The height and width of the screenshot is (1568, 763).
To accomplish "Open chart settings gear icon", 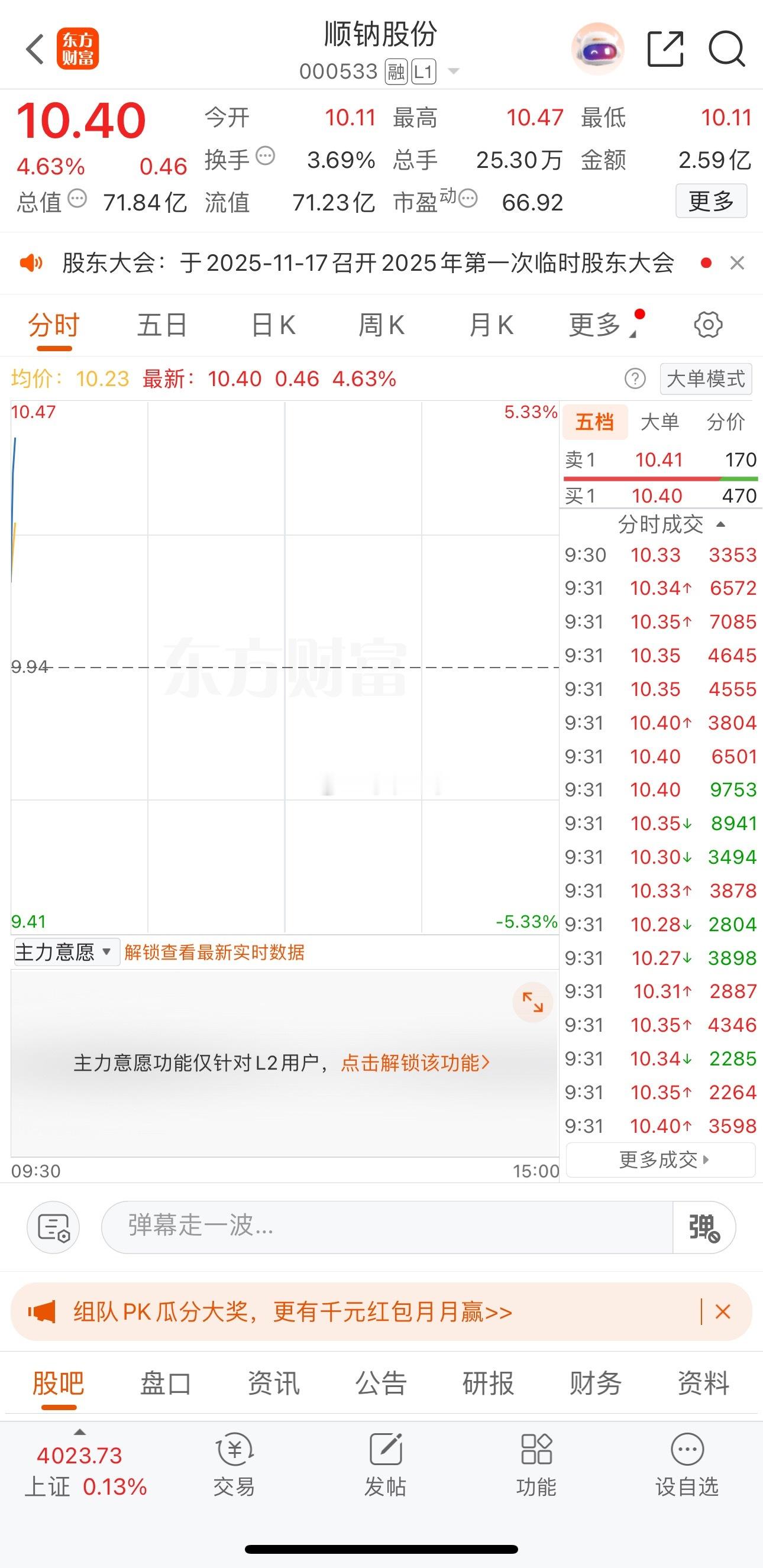I will (x=708, y=325).
